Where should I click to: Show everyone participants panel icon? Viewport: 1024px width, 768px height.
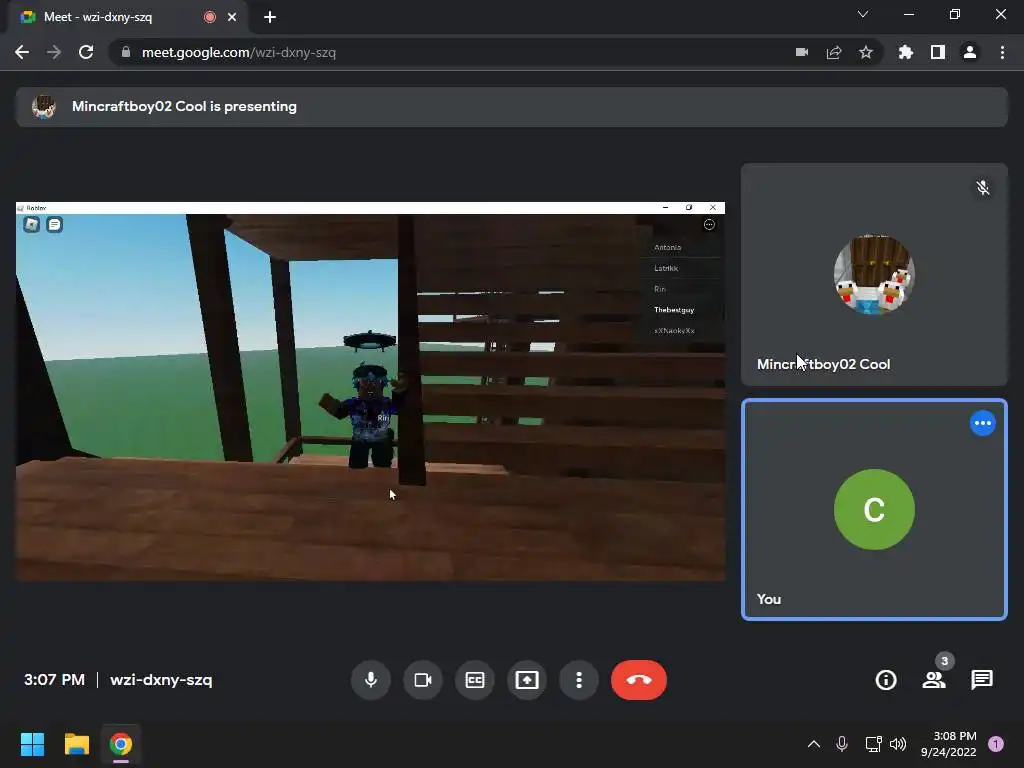(934, 680)
